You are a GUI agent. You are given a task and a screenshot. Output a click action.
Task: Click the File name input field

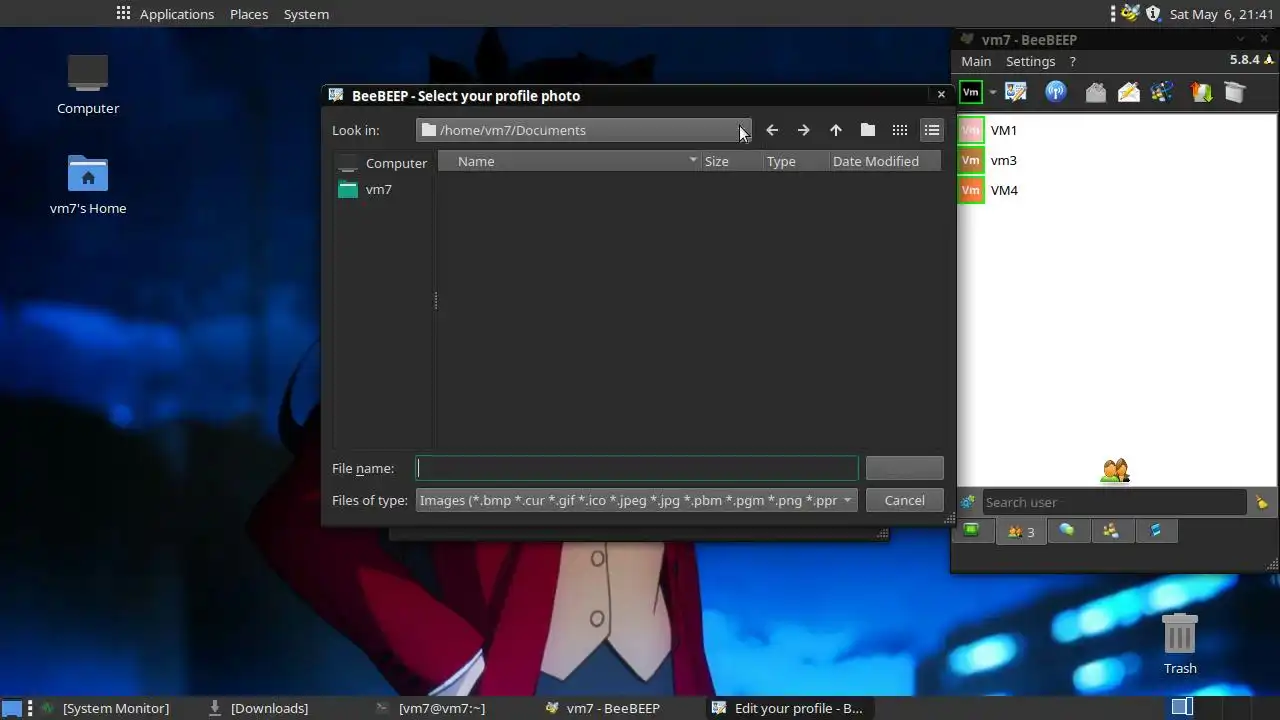pos(637,468)
